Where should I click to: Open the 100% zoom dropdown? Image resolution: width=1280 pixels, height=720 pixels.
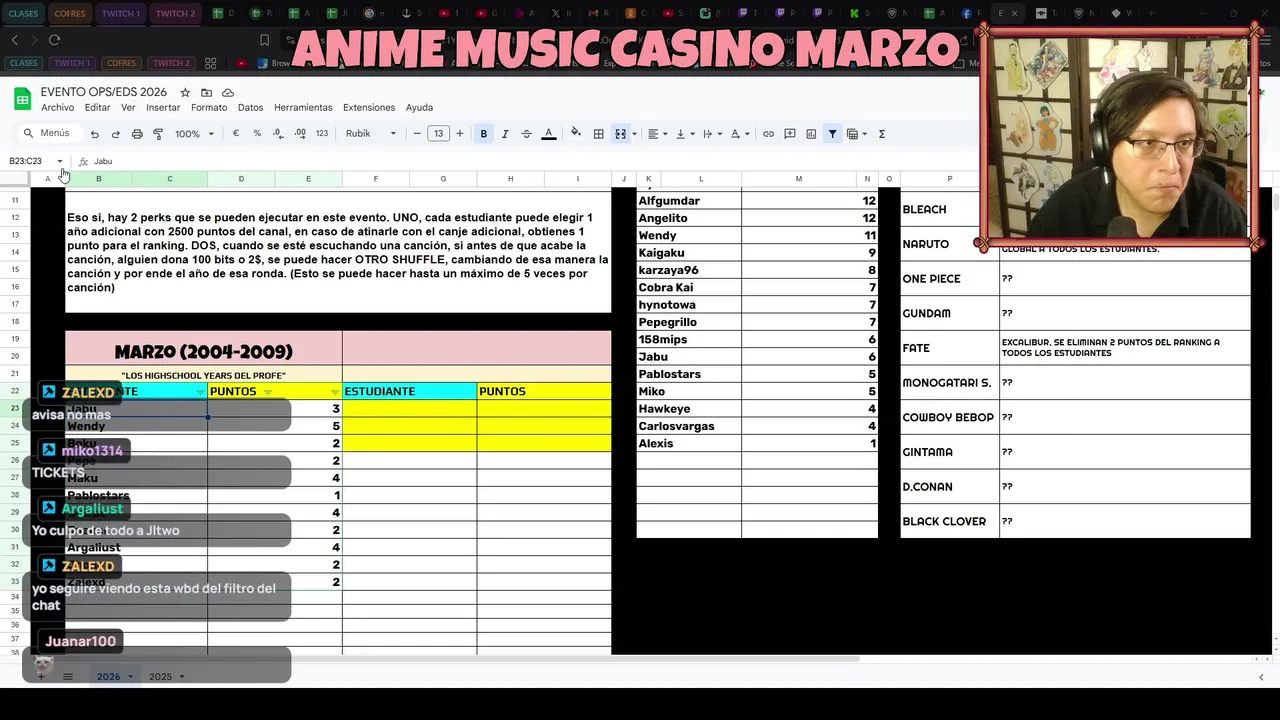click(194, 134)
